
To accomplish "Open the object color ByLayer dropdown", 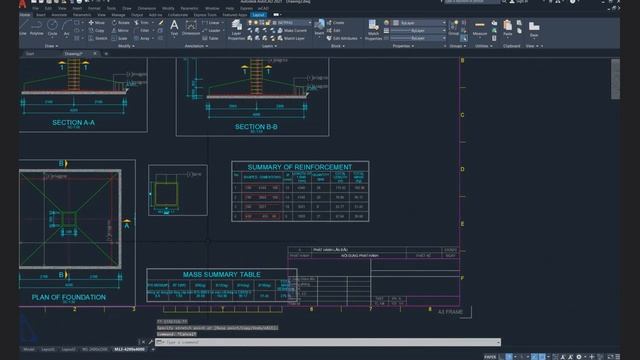I will pyautogui.click(x=420, y=23).
